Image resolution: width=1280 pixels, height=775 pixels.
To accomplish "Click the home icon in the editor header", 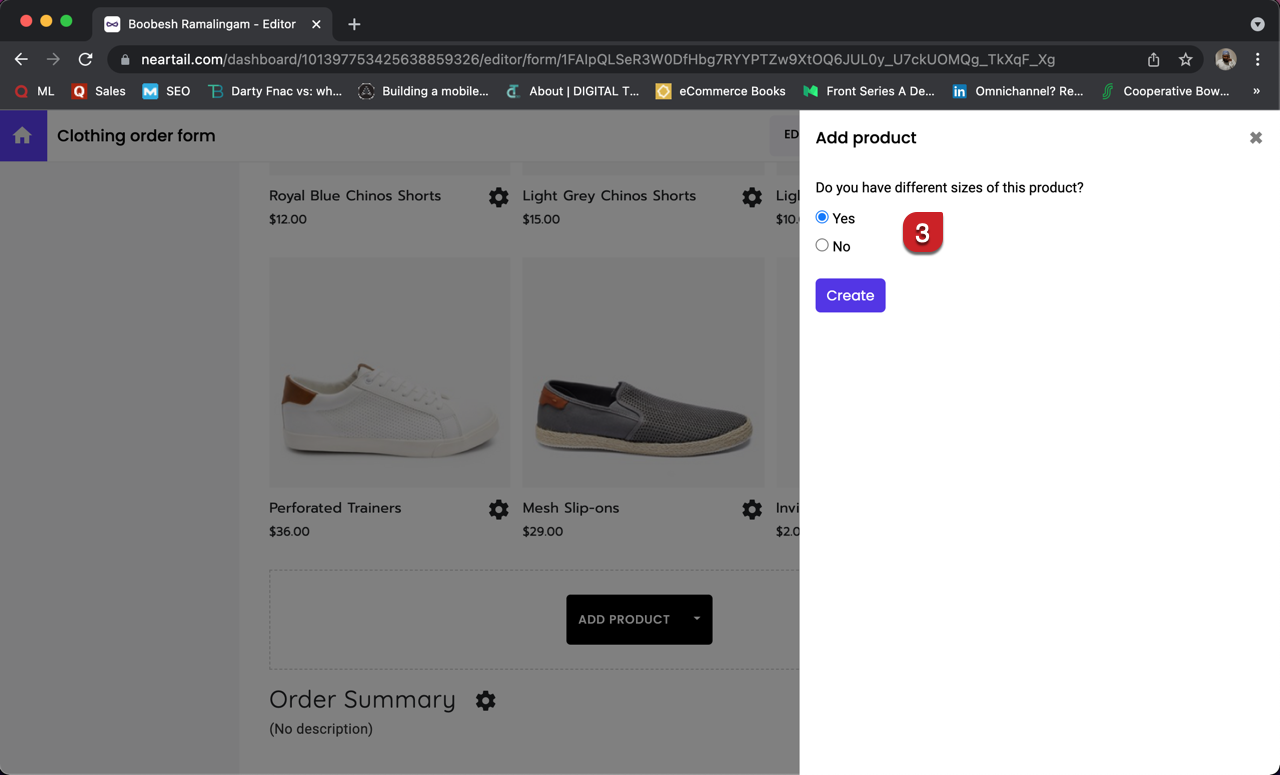I will (22, 136).
